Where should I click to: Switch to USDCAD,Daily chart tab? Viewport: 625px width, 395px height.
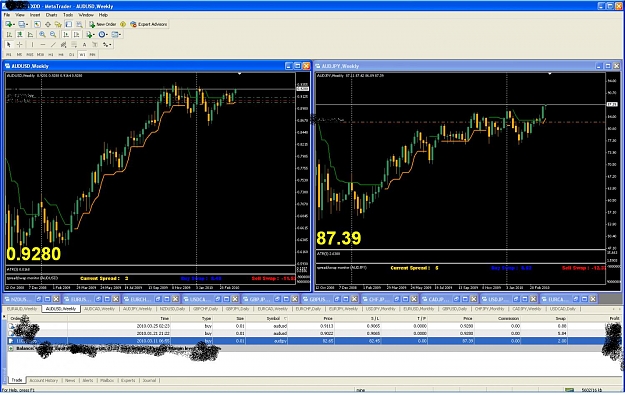[x=563, y=309]
